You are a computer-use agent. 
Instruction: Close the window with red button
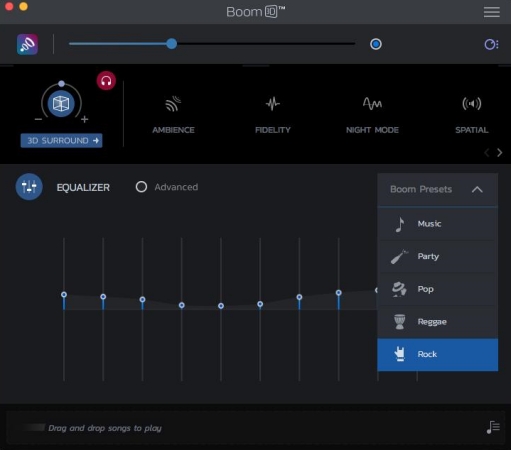(x=9, y=6)
